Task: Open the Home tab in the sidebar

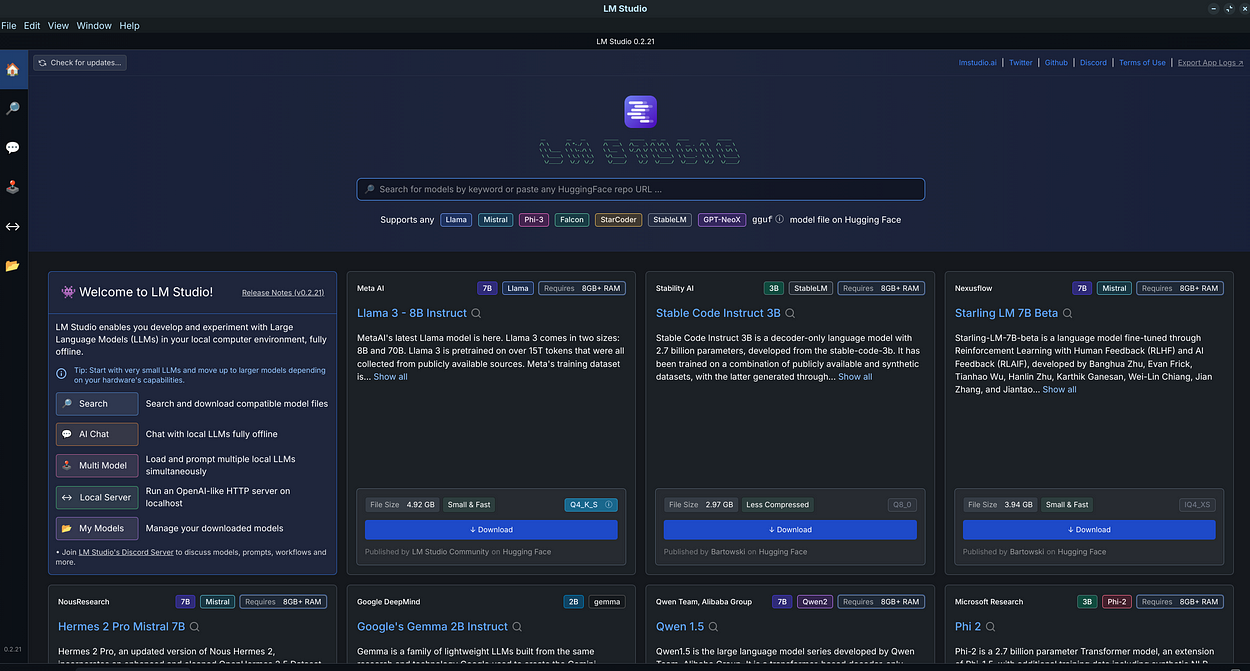Action: (x=12, y=70)
